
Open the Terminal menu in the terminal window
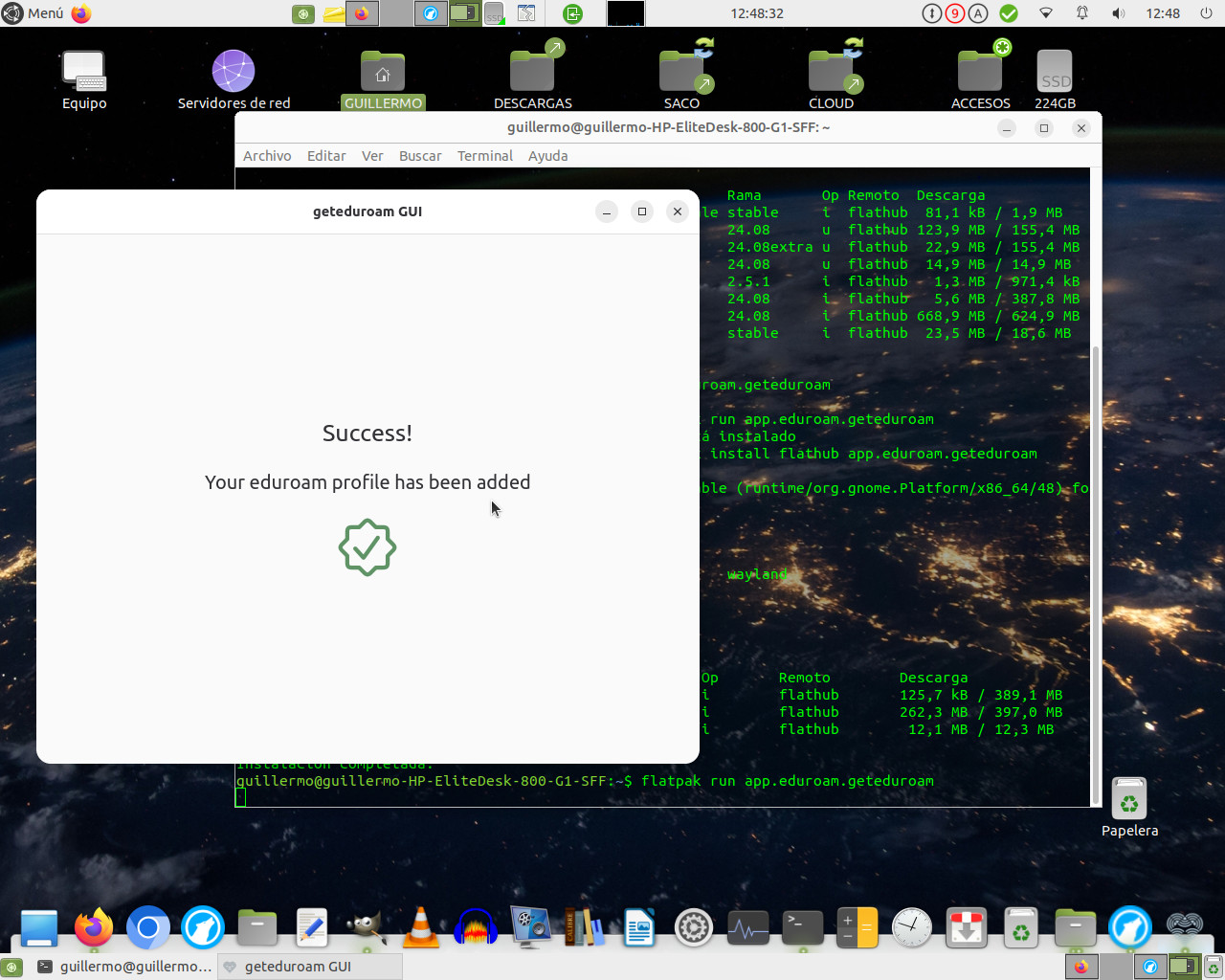(484, 155)
